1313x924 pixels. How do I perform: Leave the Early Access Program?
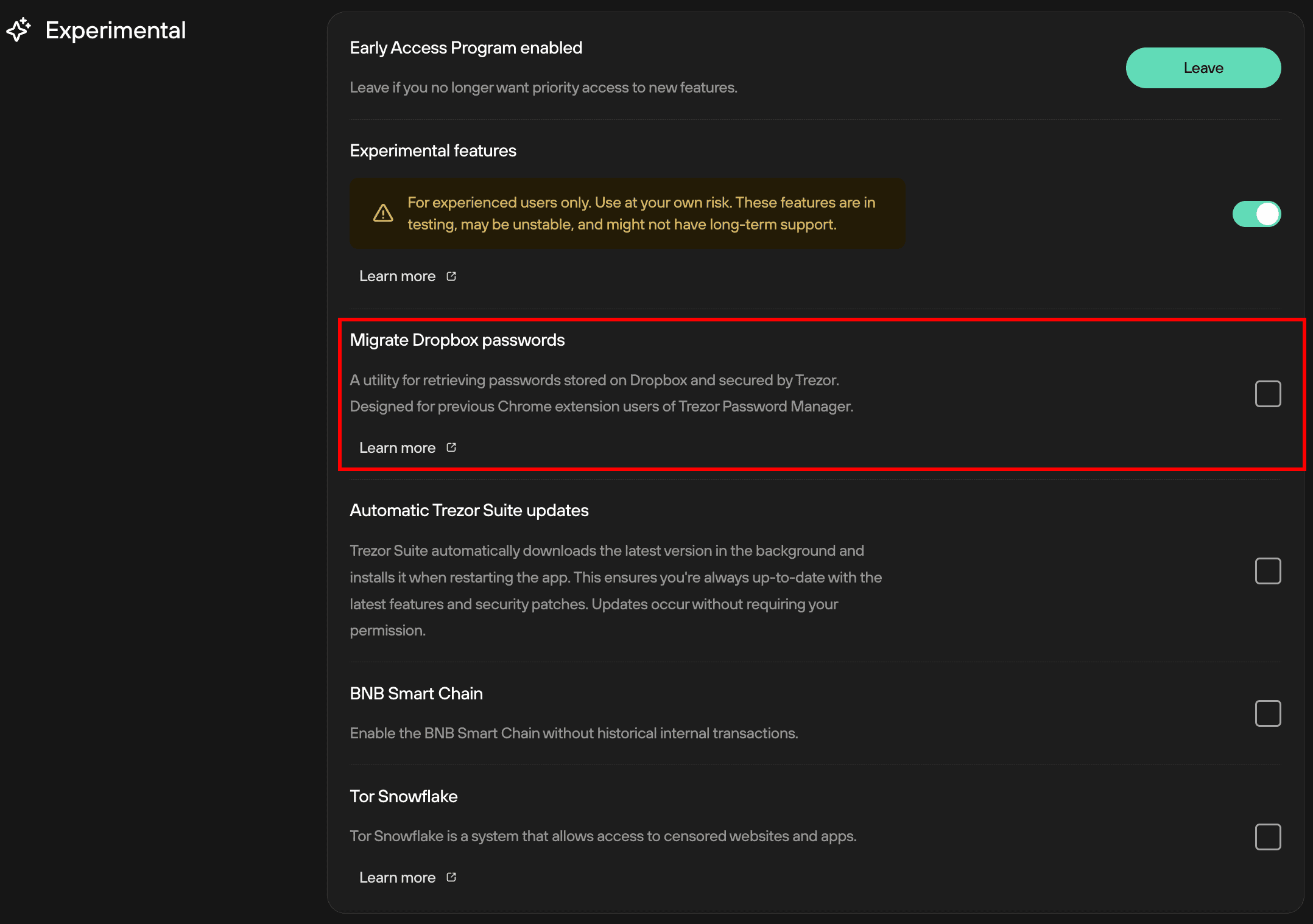point(1203,68)
